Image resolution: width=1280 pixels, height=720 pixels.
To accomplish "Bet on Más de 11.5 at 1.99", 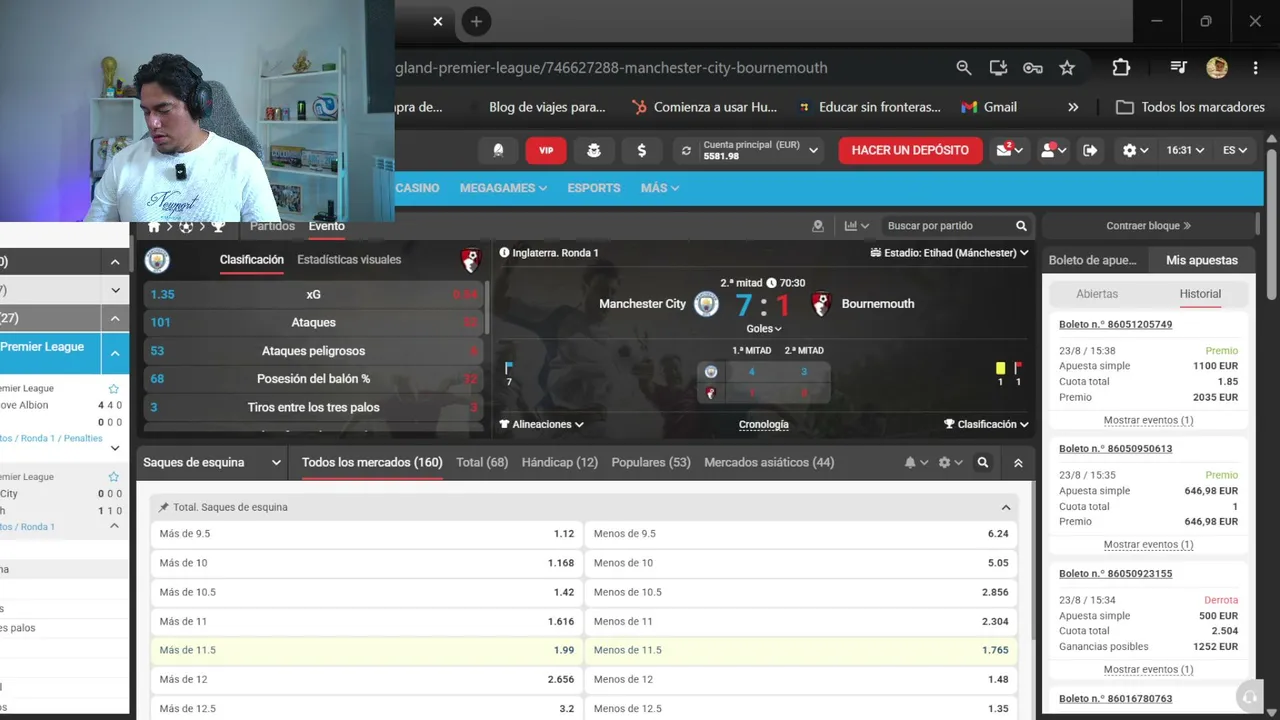I will [x=366, y=650].
